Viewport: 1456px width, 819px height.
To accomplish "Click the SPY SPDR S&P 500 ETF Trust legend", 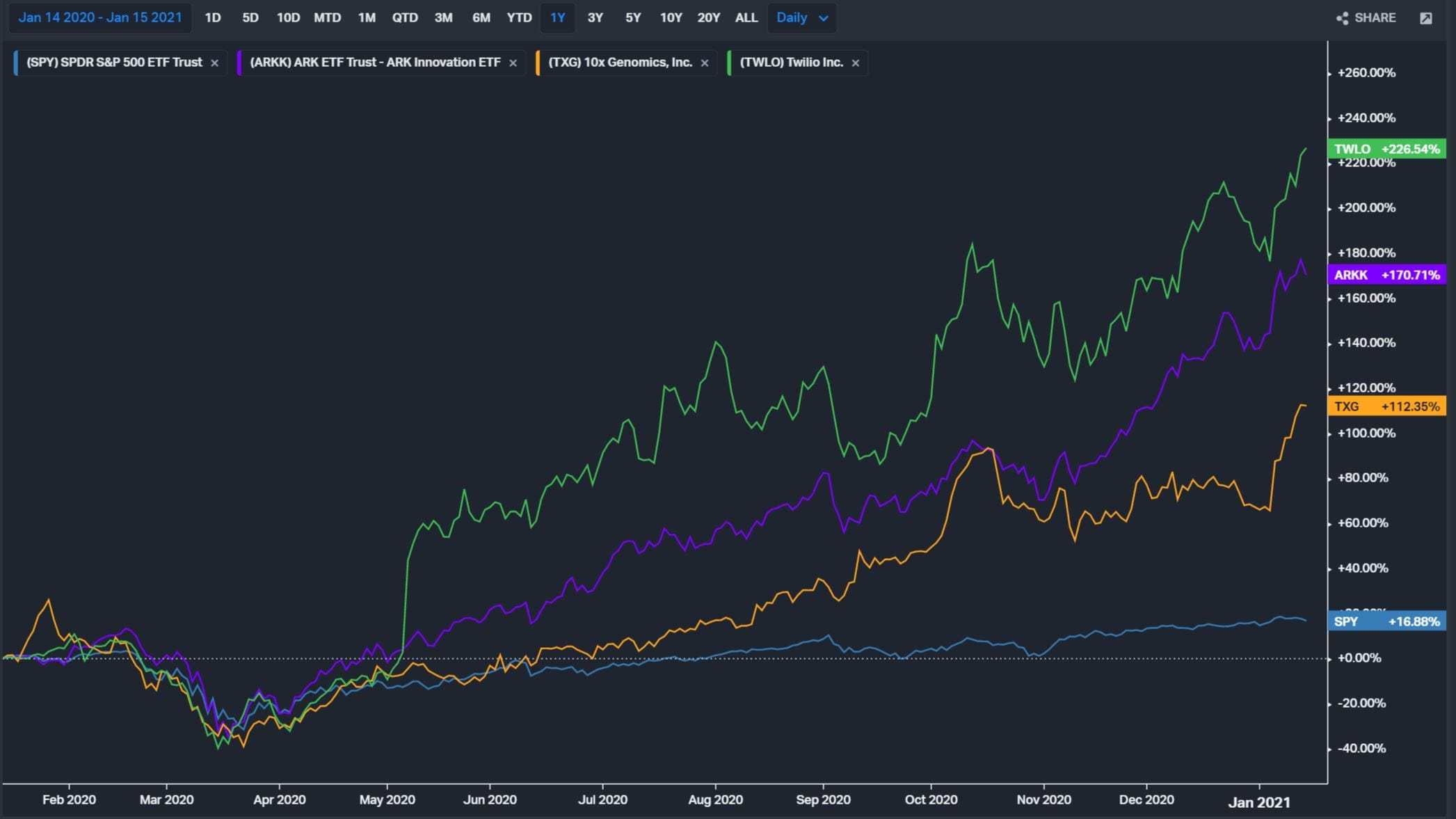I will click(114, 63).
